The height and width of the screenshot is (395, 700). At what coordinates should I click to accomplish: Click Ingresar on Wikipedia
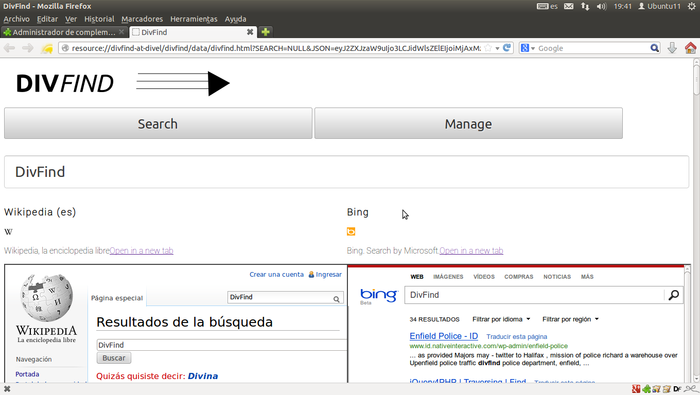click(x=329, y=274)
